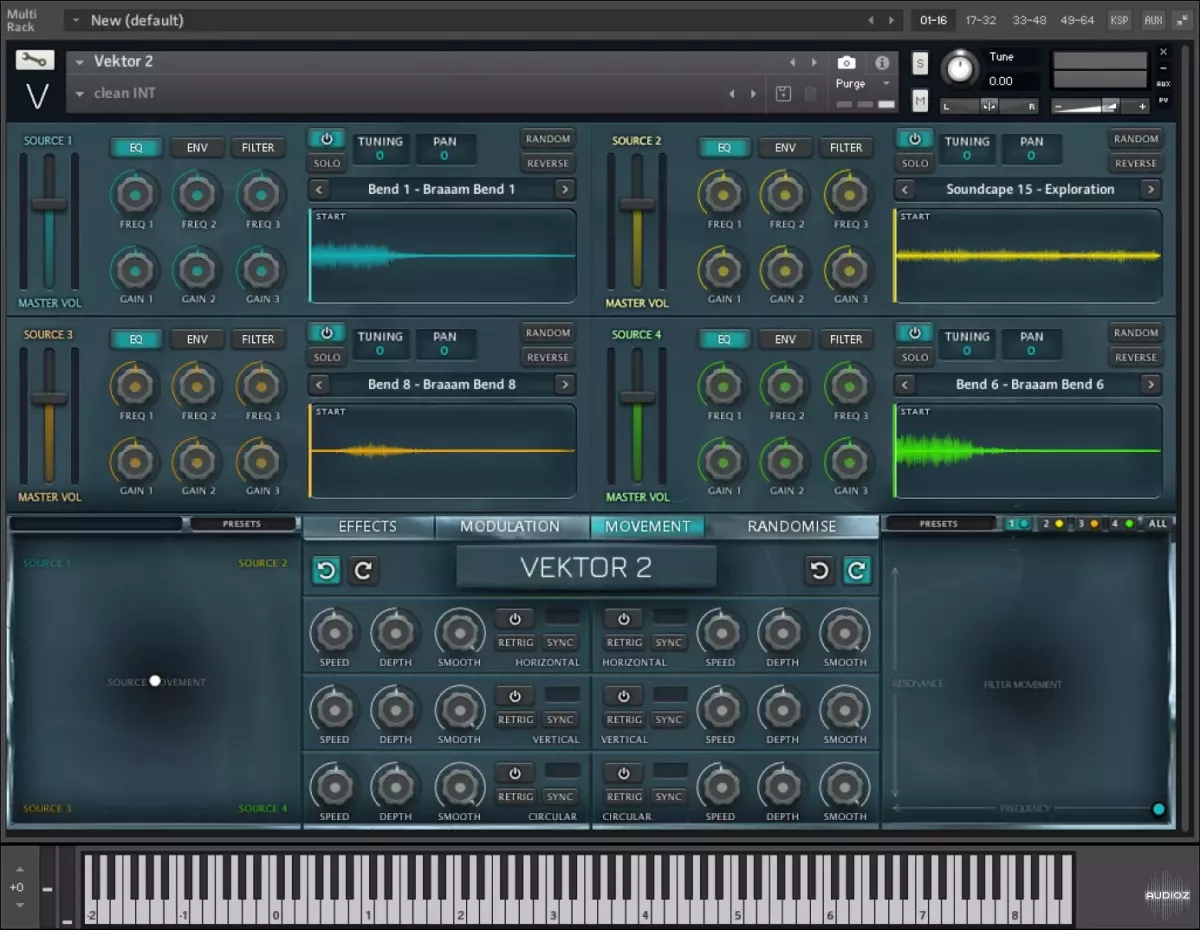Click Source 1 master volume fader
Viewport: 1200px width, 930px height.
point(49,204)
